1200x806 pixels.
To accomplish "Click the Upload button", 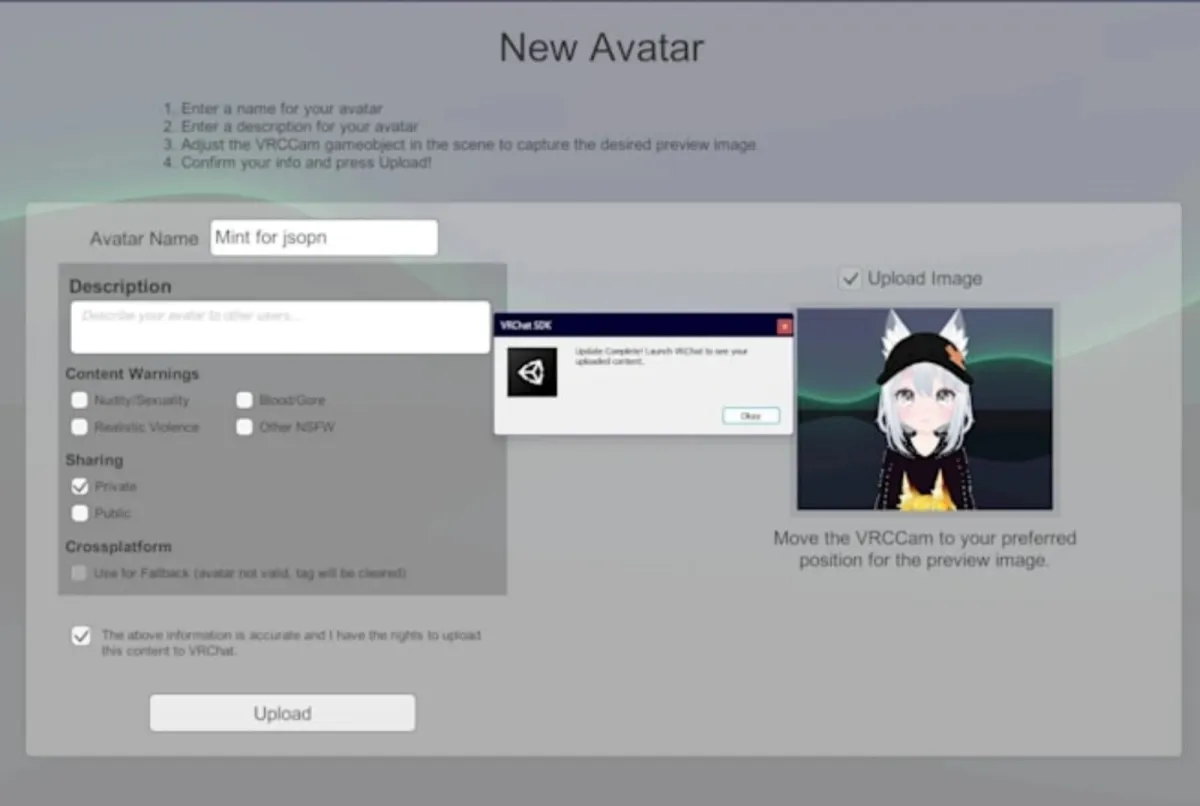I will (x=282, y=713).
